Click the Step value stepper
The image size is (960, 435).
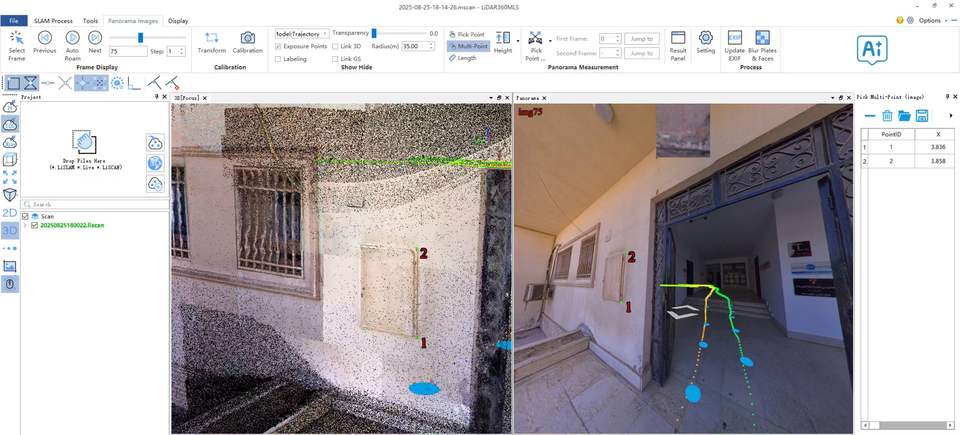(181, 51)
